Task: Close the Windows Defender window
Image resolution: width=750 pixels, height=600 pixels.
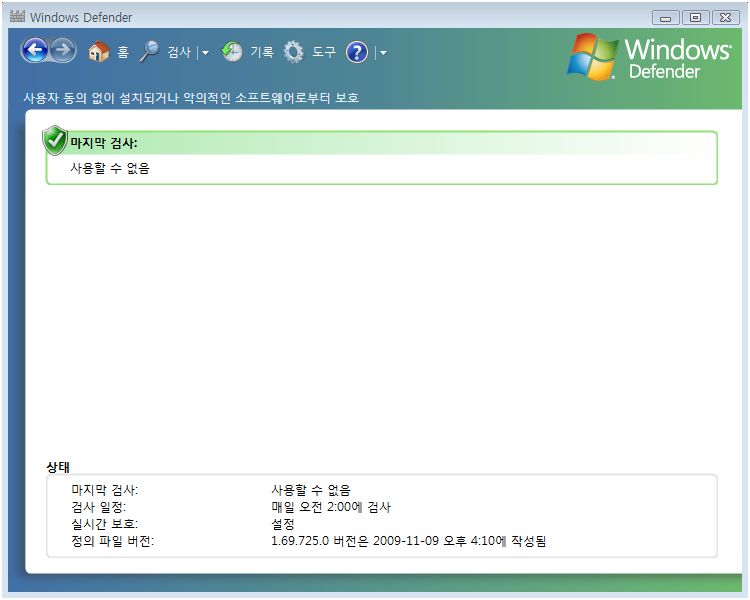Action: [726, 18]
